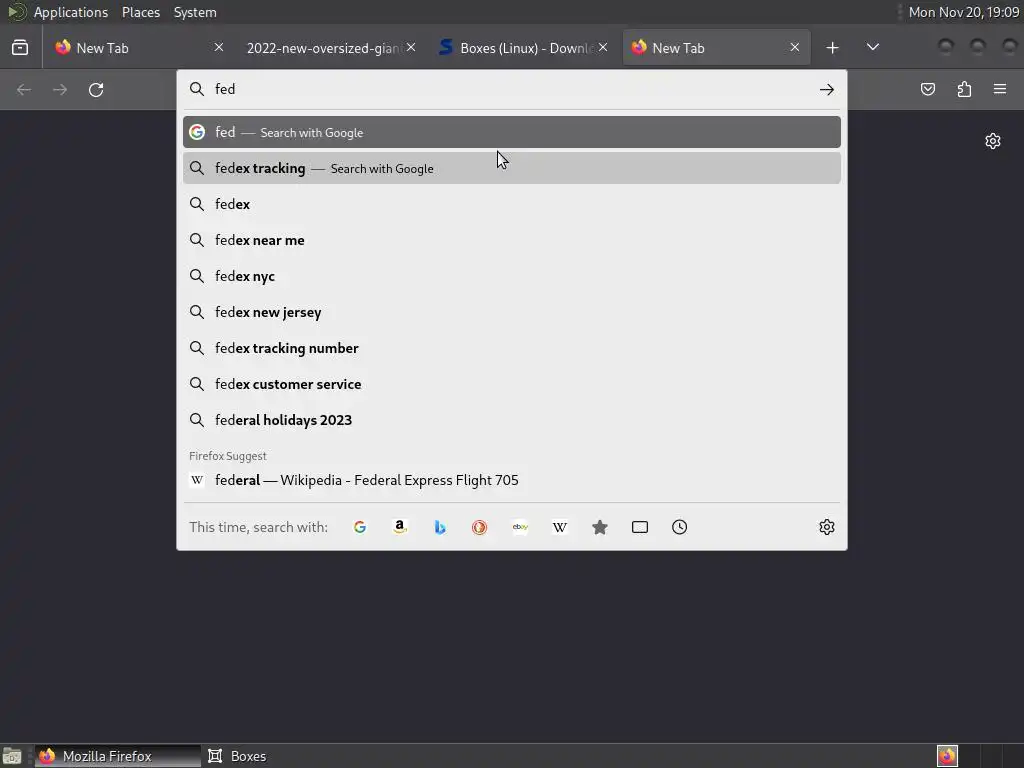Open the Extensions puzzle icon
1024x768 pixels.
pyautogui.click(x=964, y=89)
